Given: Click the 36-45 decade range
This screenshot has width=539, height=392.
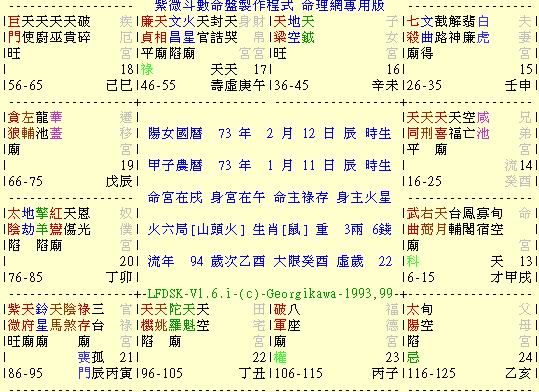Looking at the screenshot, I should coord(292,85).
